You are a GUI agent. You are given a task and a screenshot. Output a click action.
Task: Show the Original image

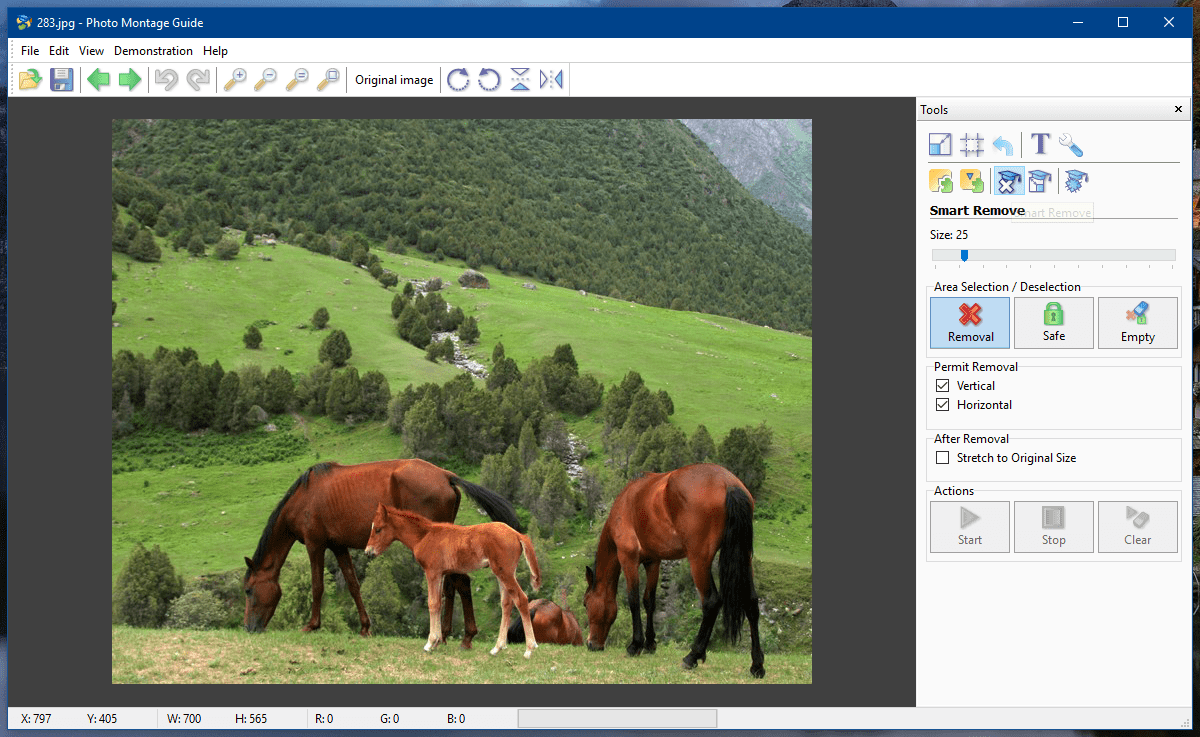pyautogui.click(x=394, y=80)
